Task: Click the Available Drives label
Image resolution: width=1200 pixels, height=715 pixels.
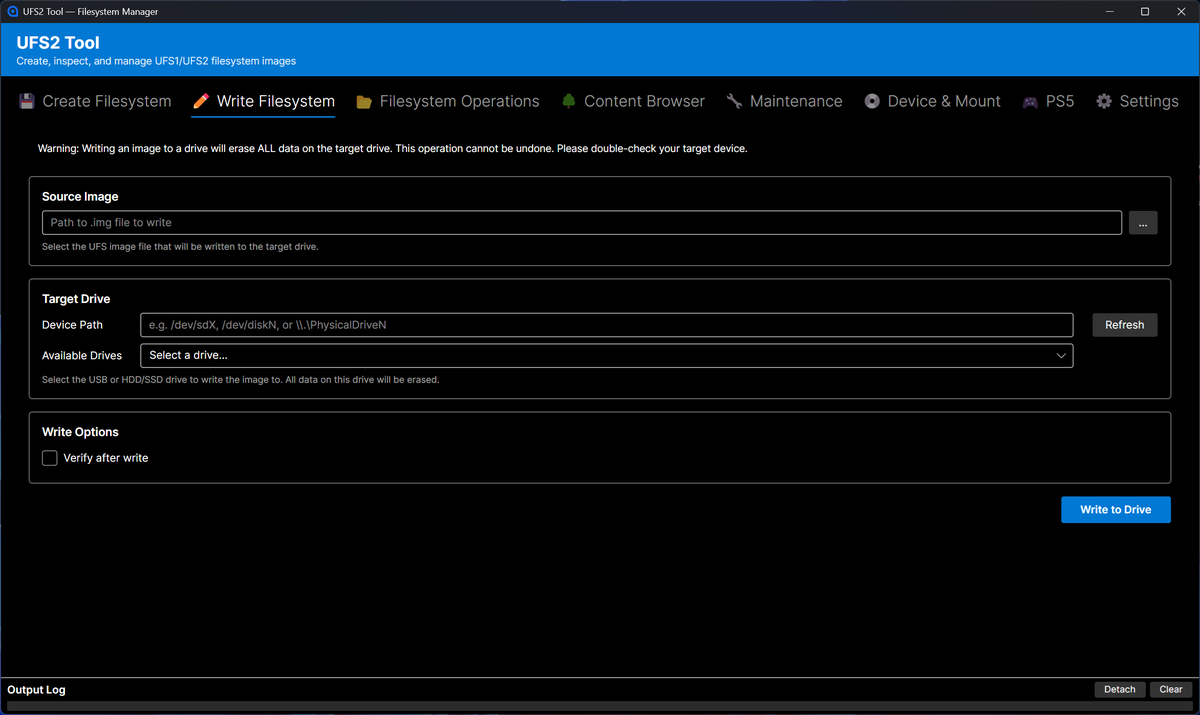Action: pyautogui.click(x=82, y=355)
